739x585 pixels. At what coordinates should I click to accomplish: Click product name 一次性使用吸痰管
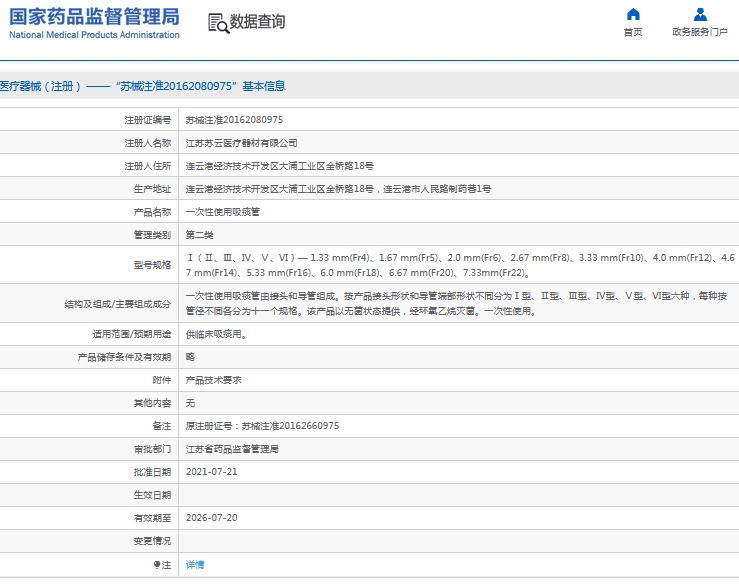pyautogui.click(x=222, y=212)
